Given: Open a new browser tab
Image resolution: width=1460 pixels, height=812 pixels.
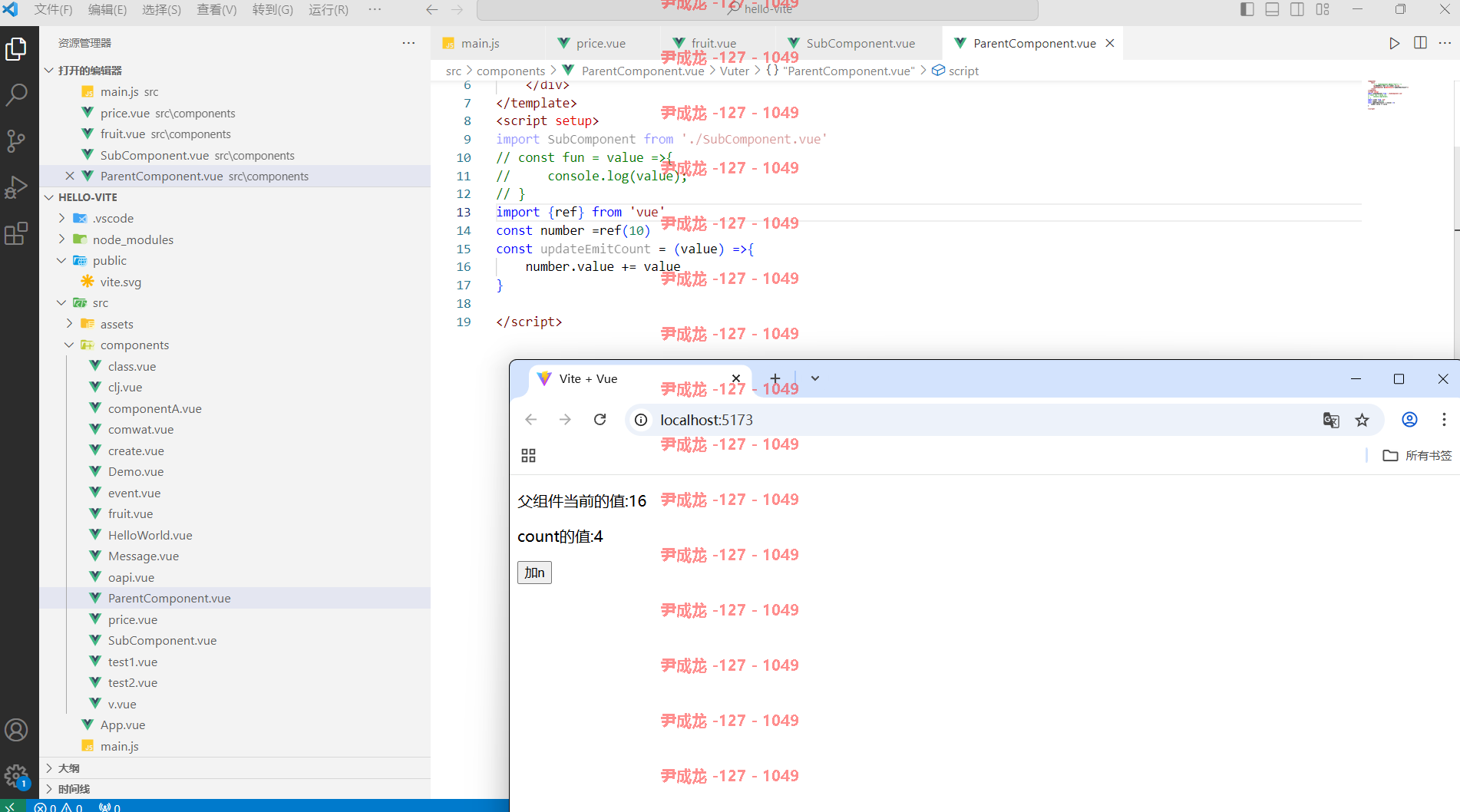Looking at the screenshot, I should coord(775,378).
